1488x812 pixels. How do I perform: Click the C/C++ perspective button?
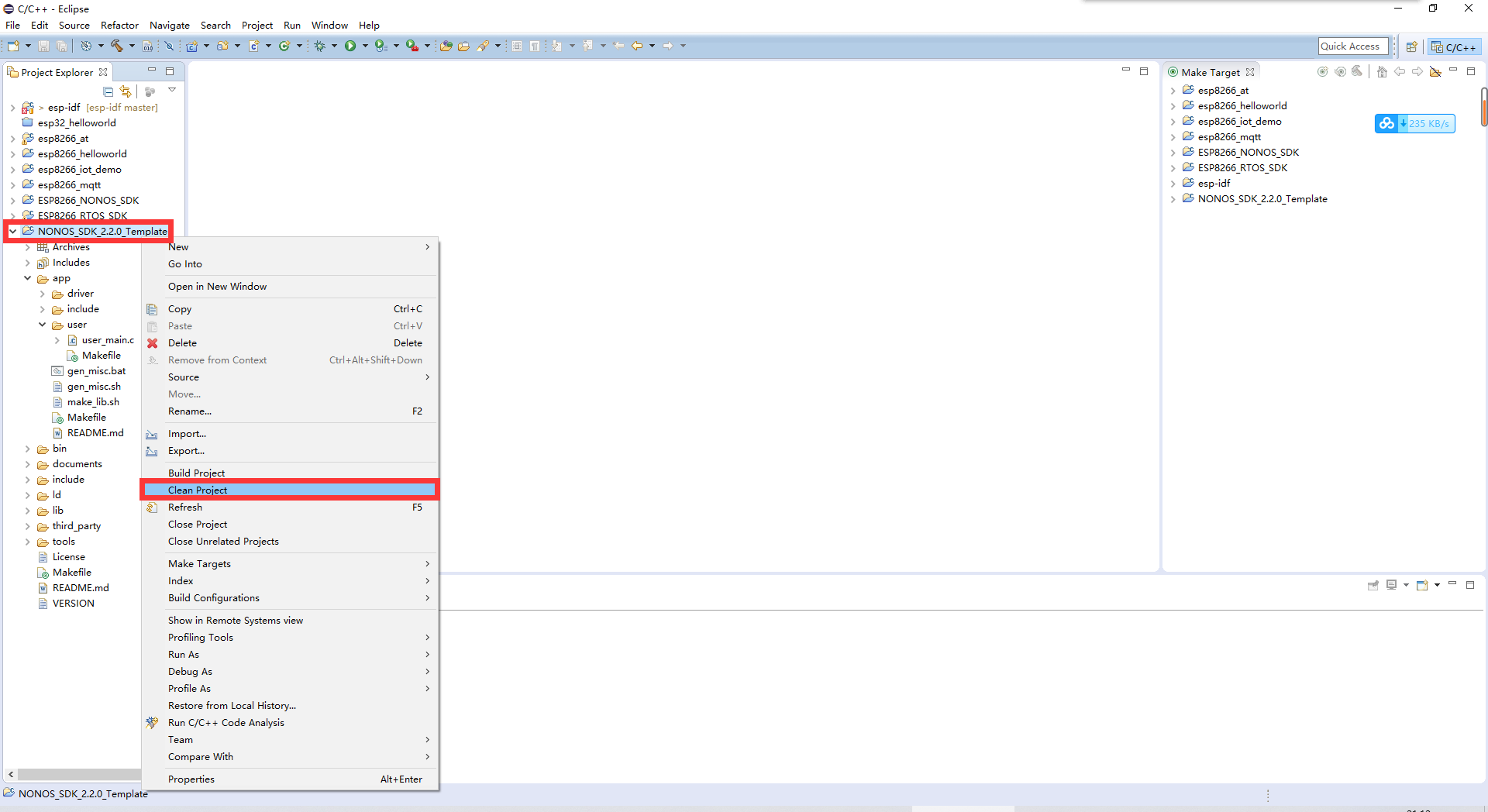[1454, 46]
